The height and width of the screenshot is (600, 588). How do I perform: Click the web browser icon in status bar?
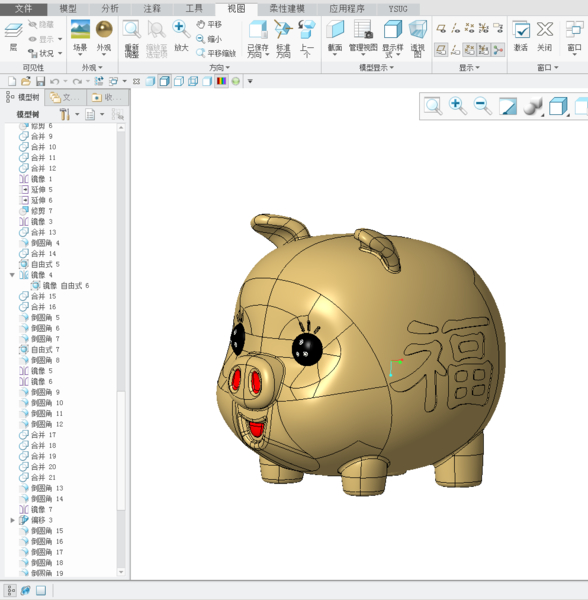[x=26, y=590]
